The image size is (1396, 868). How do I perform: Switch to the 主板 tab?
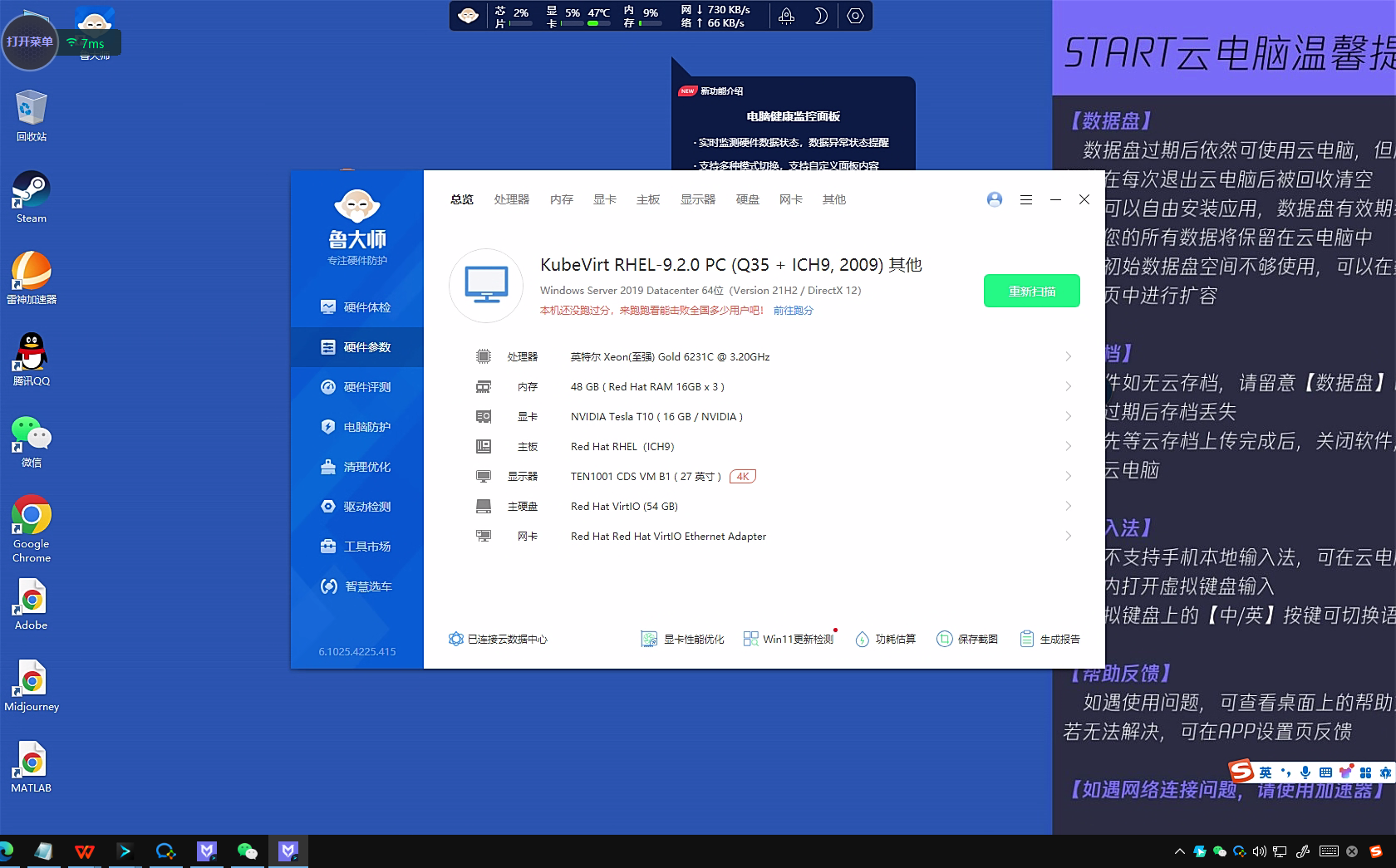click(648, 199)
